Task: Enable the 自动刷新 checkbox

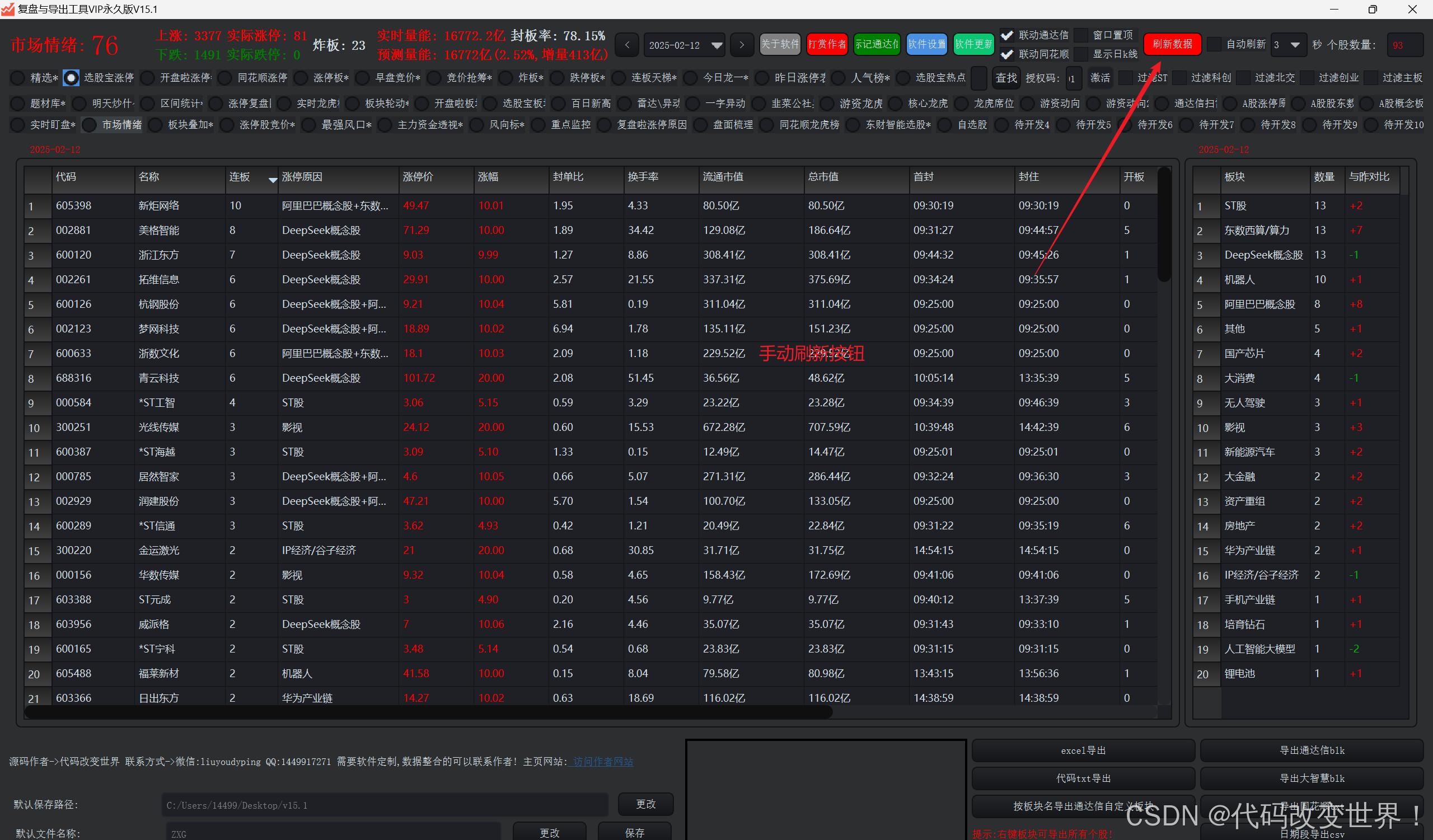Action: pyautogui.click(x=1214, y=44)
